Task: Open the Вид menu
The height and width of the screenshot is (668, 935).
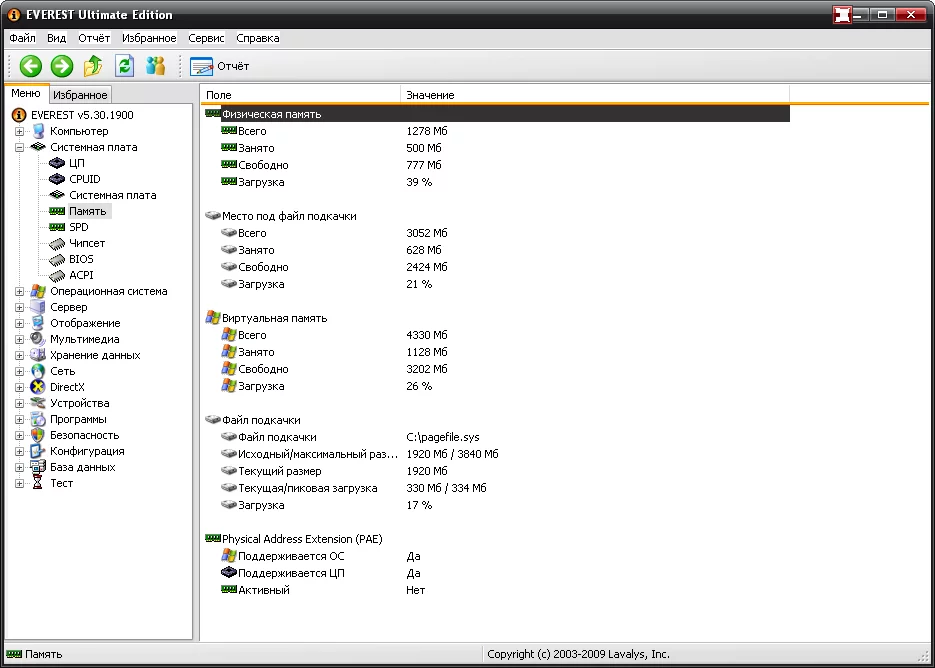Action: click(57, 38)
